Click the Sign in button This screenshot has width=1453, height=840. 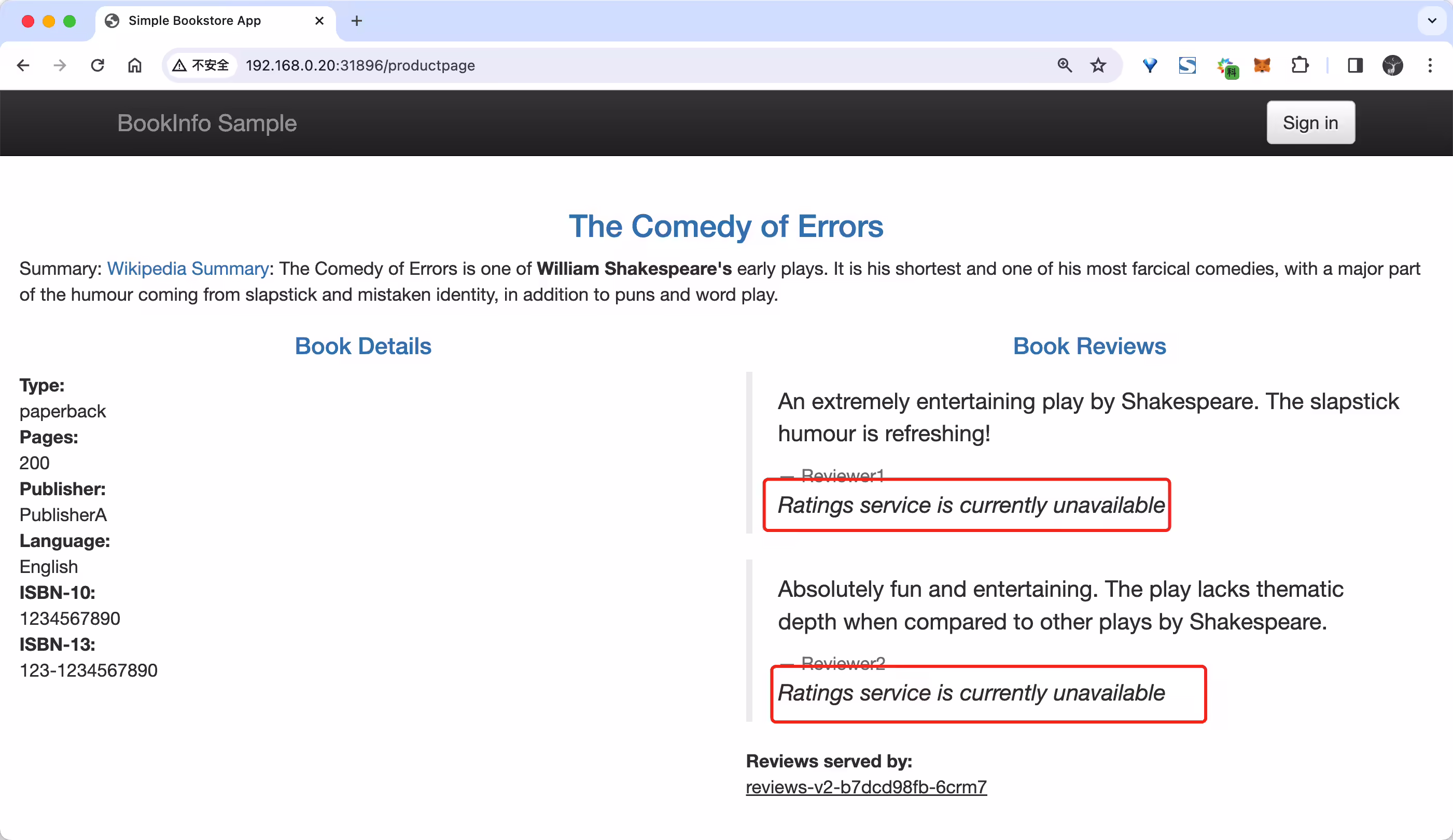(x=1310, y=123)
